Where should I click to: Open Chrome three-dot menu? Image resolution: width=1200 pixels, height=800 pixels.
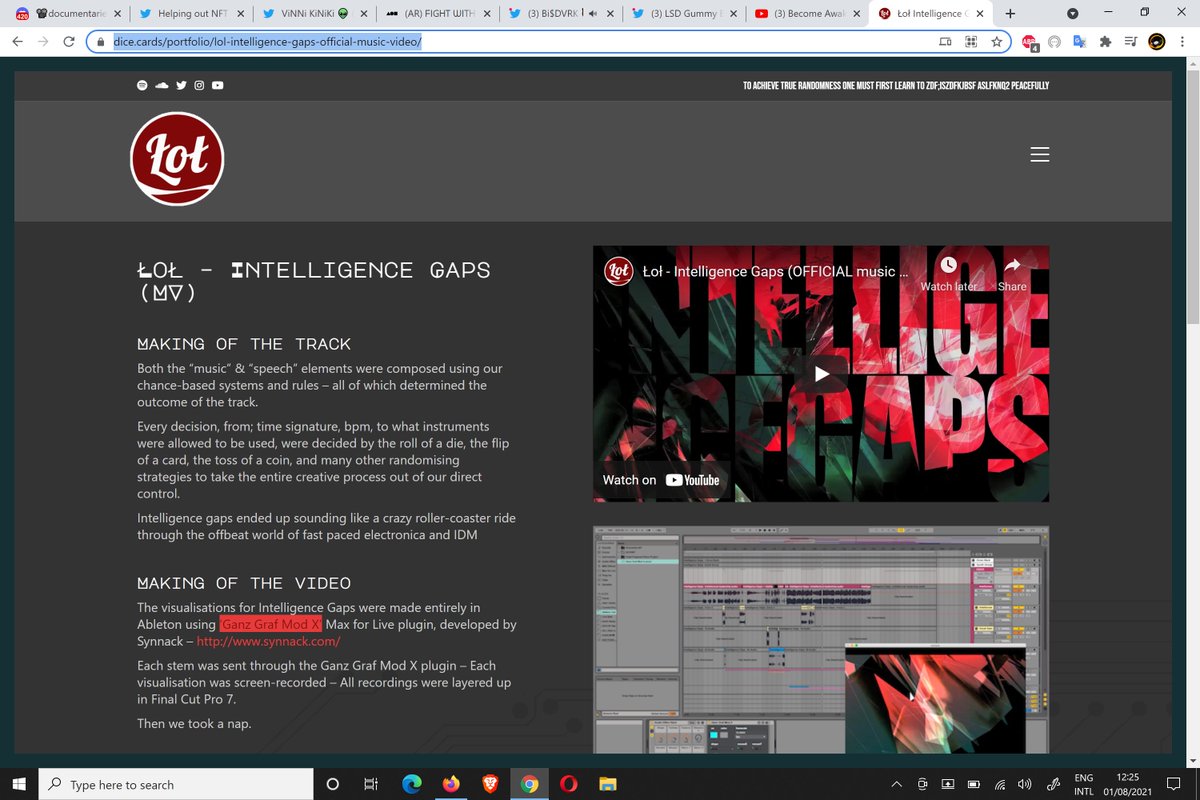[x=1183, y=42]
